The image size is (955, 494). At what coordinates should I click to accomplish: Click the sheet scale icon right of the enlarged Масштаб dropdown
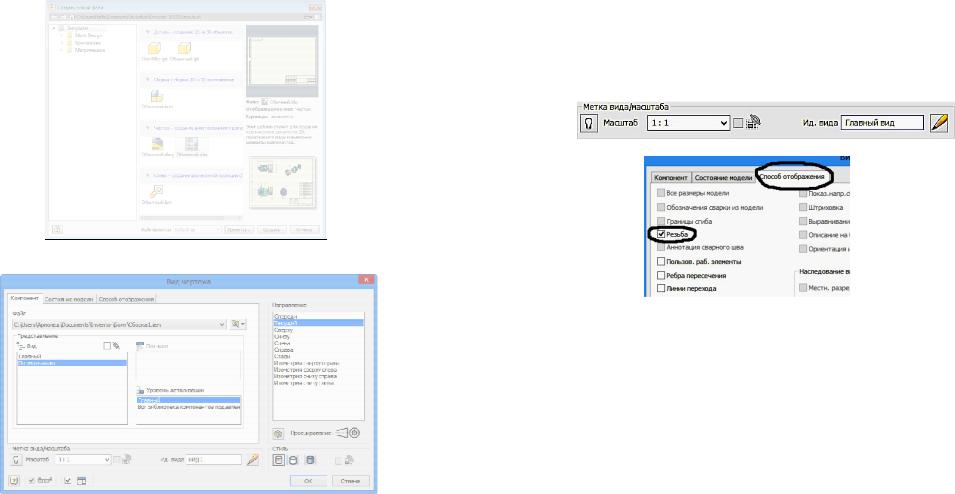click(753, 122)
